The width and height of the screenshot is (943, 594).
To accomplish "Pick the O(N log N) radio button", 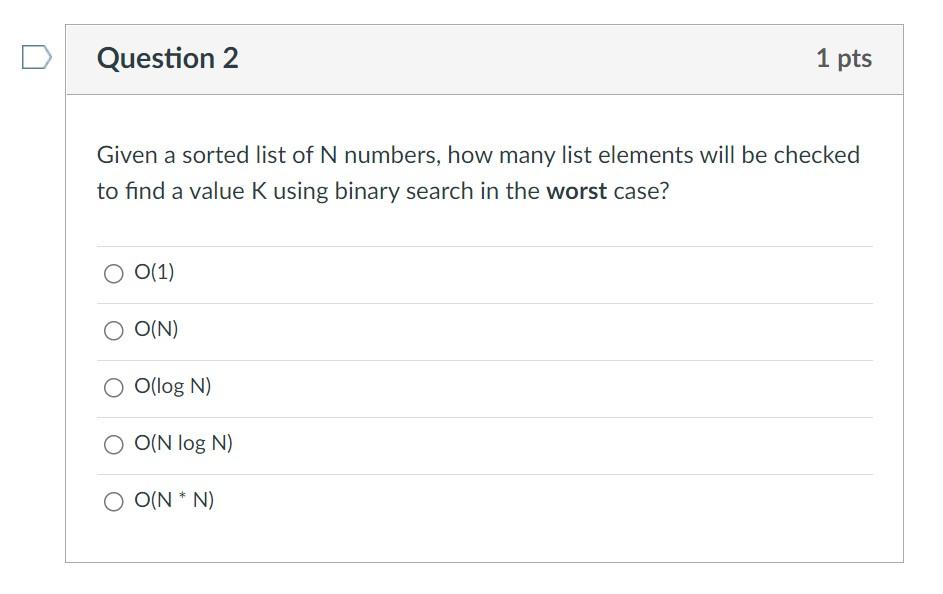I will pyautogui.click(x=114, y=445).
